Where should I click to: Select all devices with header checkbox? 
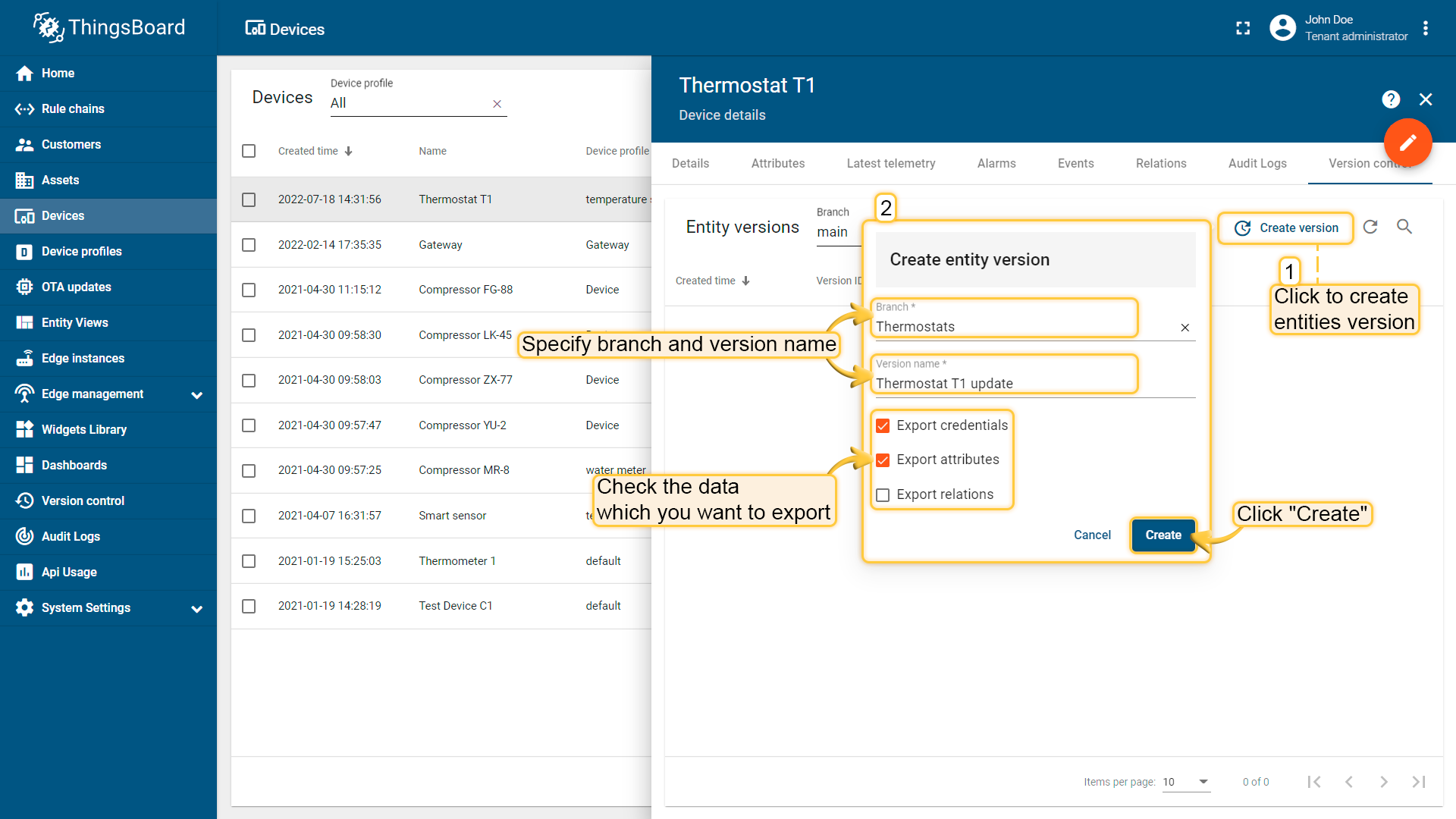tap(249, 151)
